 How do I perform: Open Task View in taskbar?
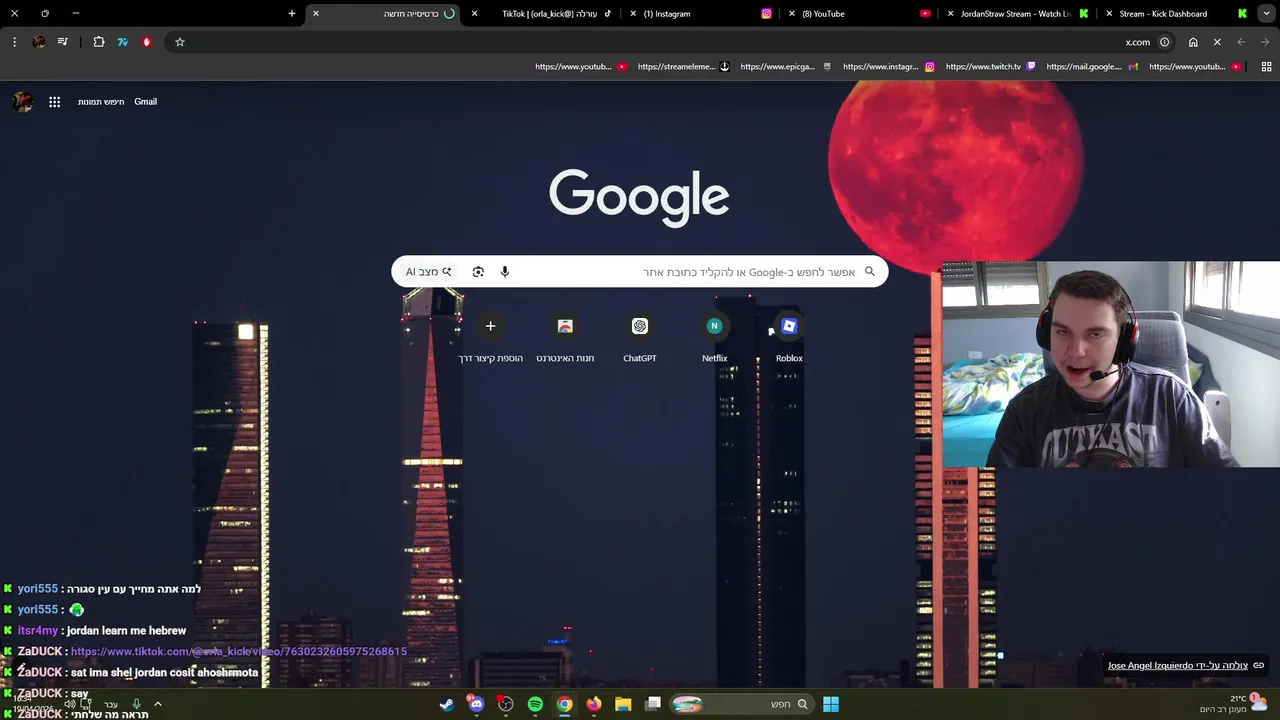653,704
